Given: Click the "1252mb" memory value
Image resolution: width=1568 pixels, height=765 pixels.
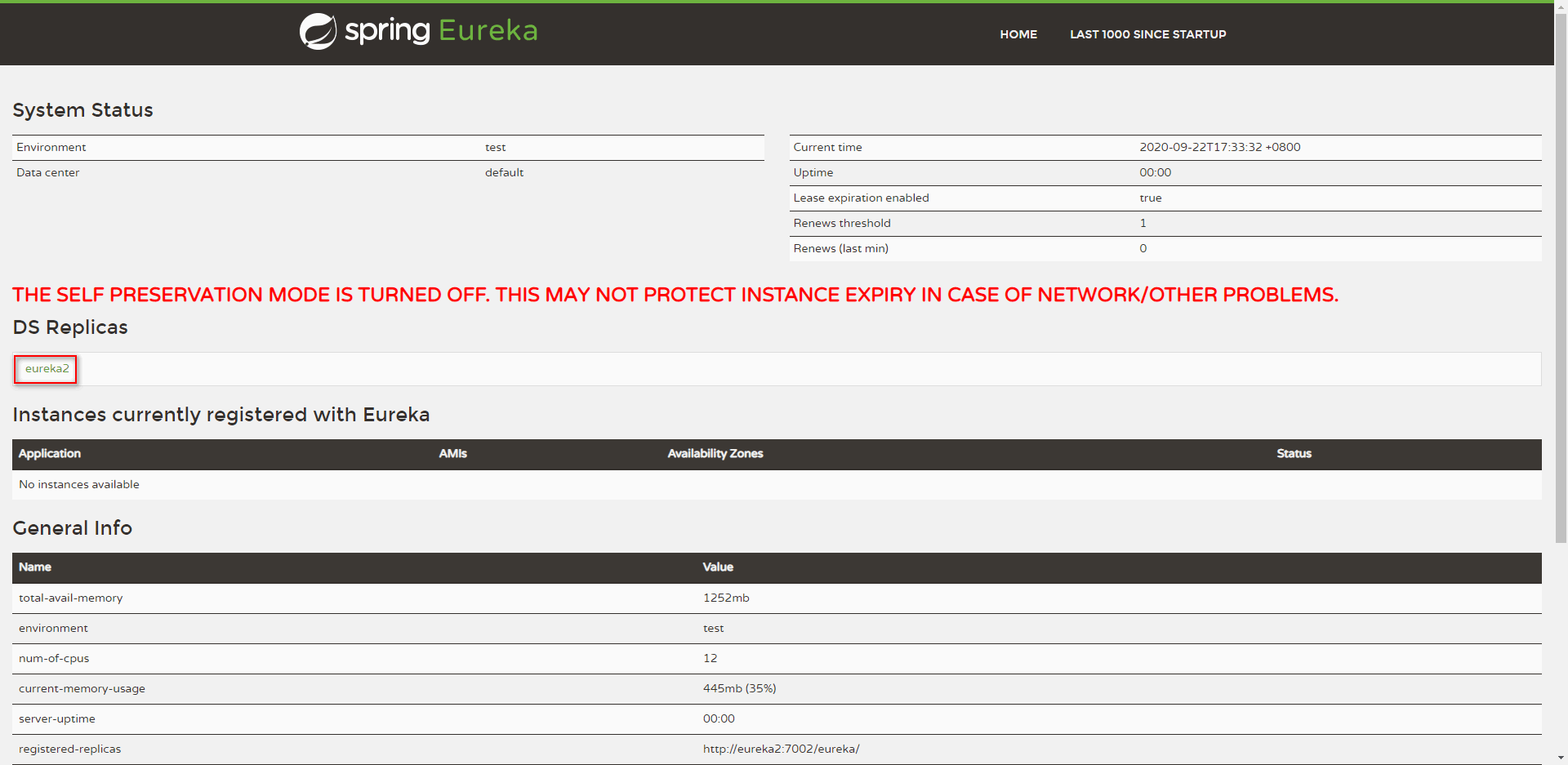Looking at the screenshot, I should point(726,598).
